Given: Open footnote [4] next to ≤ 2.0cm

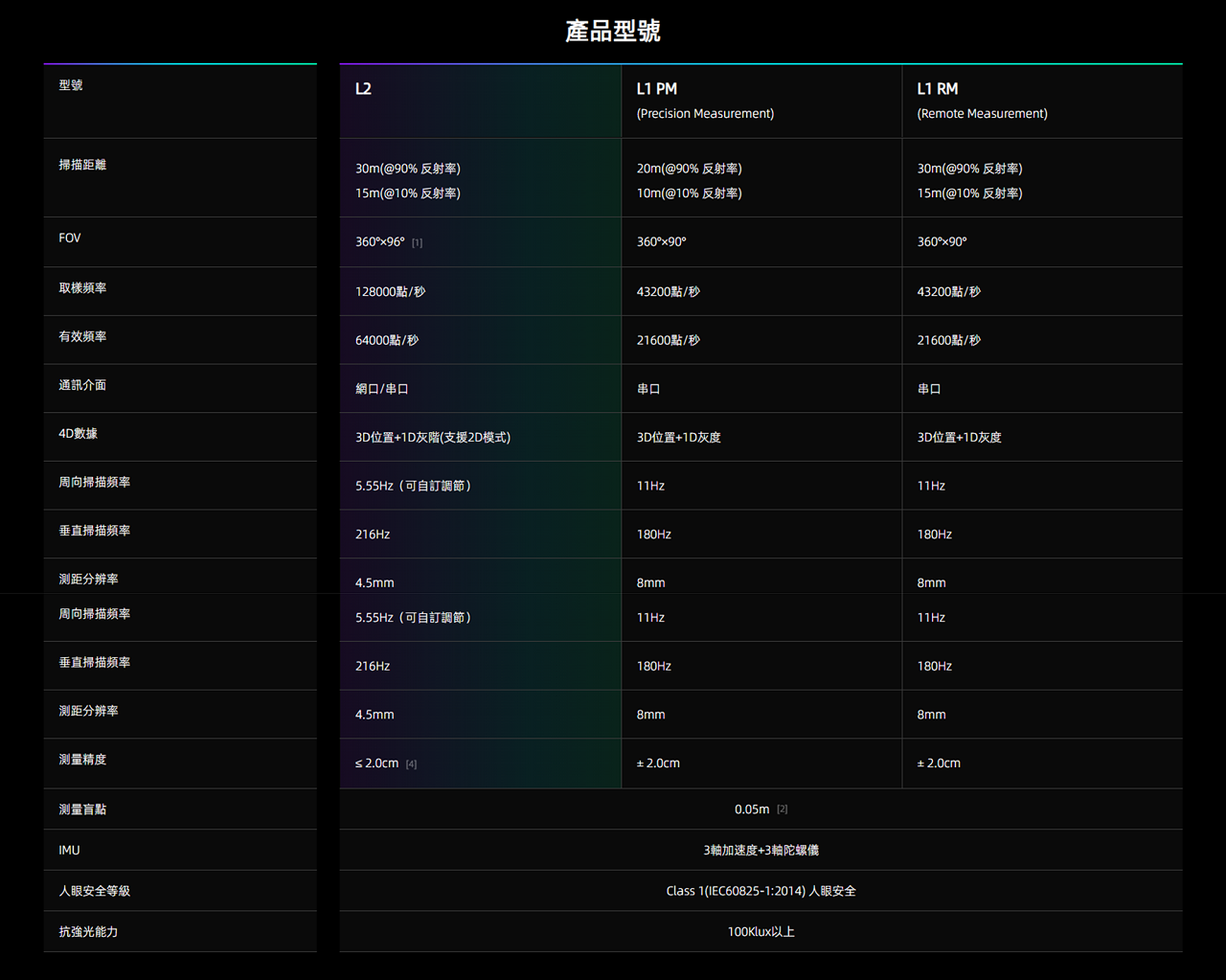Looking at the screenshot, I should [411, 764].
